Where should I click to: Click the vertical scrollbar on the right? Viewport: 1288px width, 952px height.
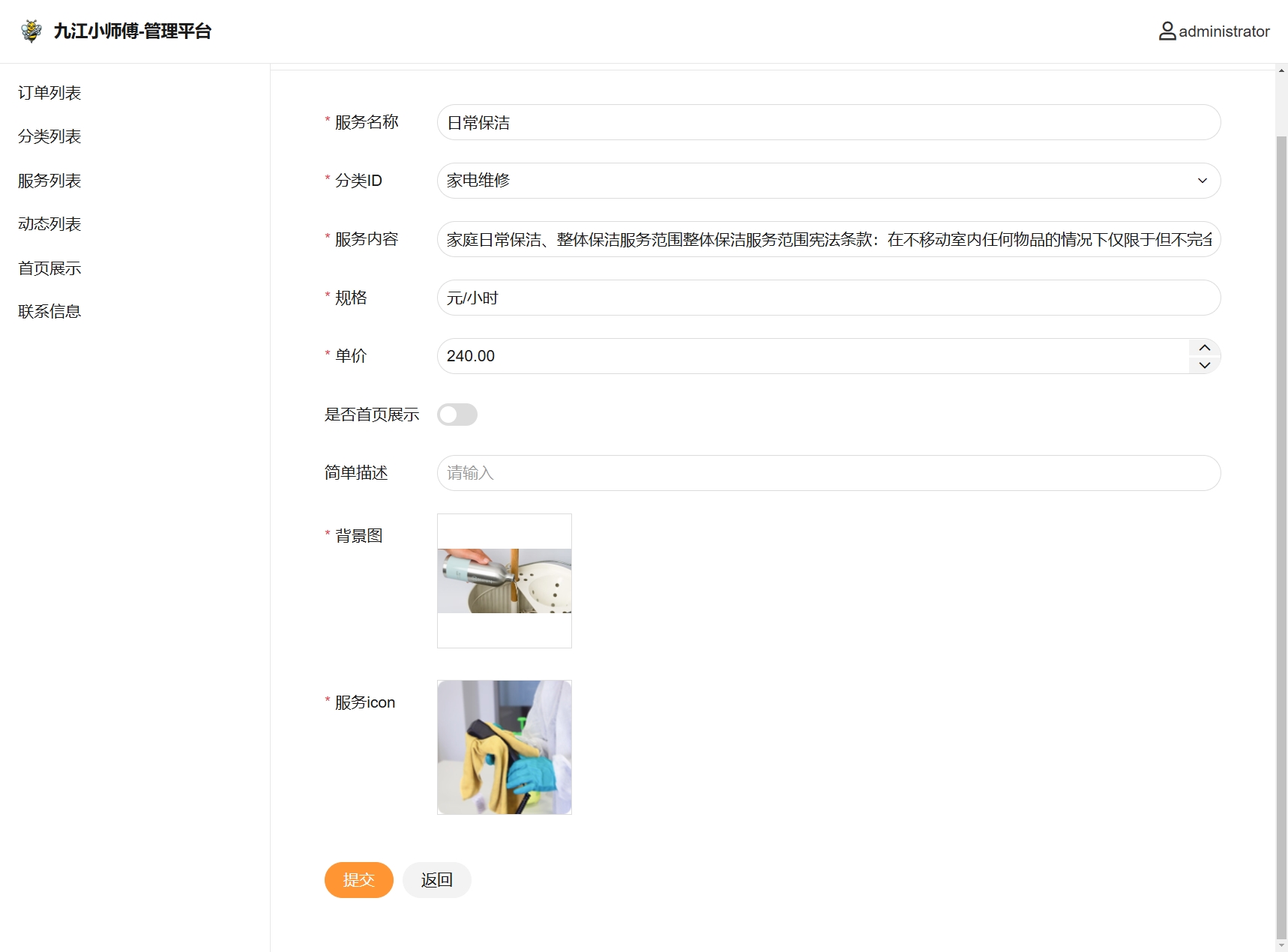tap(1281, 525)
